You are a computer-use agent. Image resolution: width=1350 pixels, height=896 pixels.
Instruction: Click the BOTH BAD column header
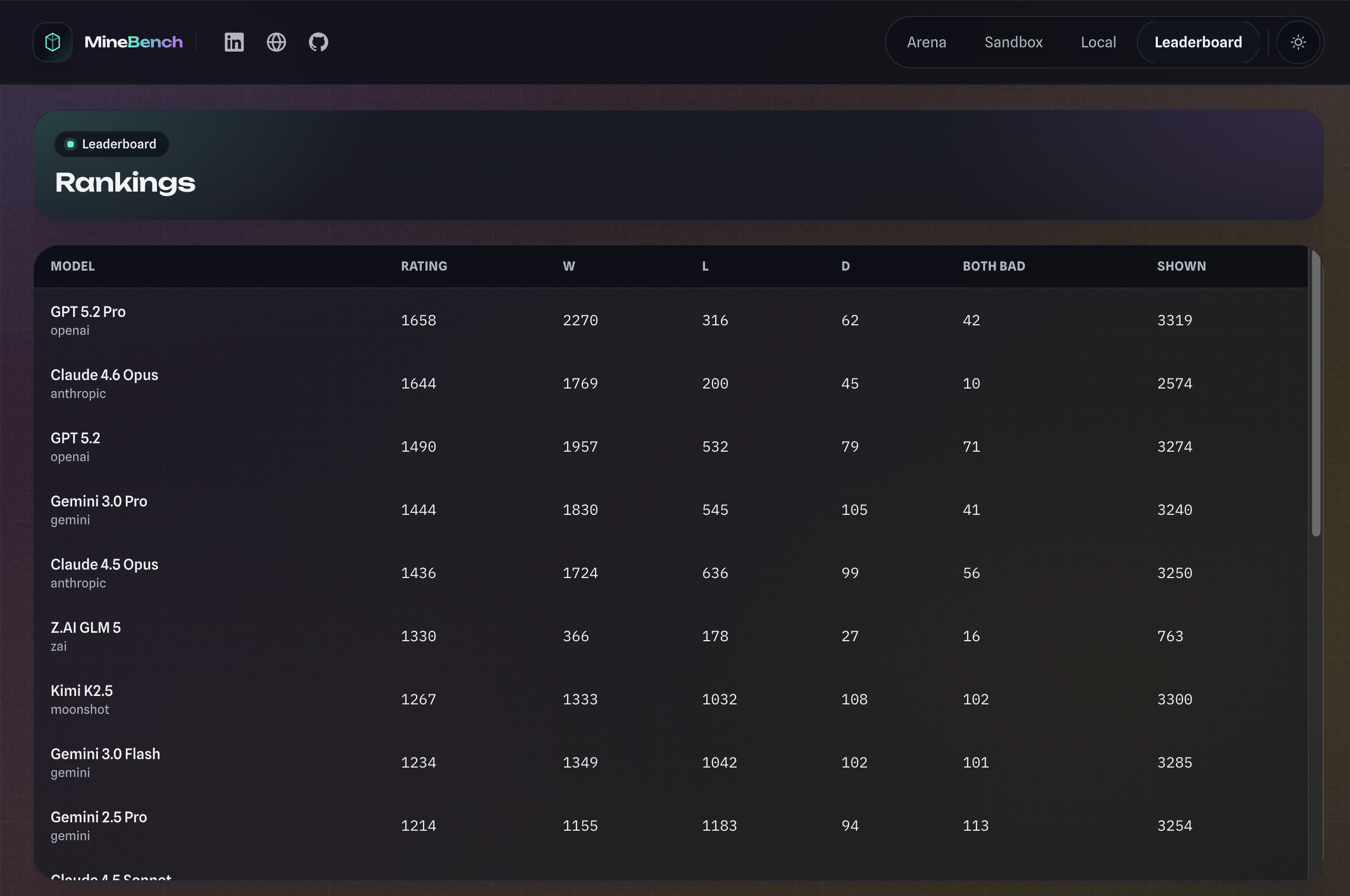coord(994,266)
